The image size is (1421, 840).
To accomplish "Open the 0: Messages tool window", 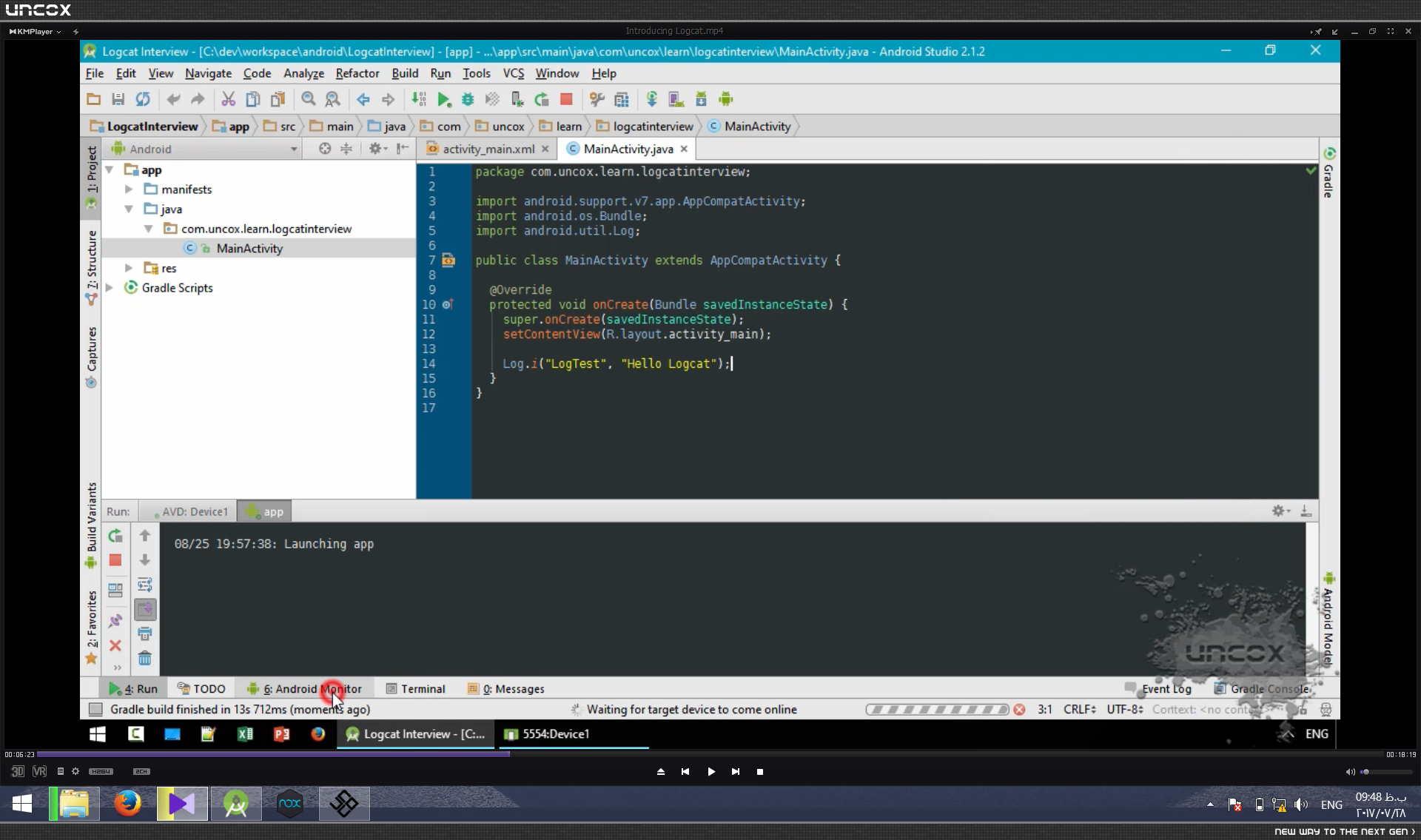I will coord(506,689).
